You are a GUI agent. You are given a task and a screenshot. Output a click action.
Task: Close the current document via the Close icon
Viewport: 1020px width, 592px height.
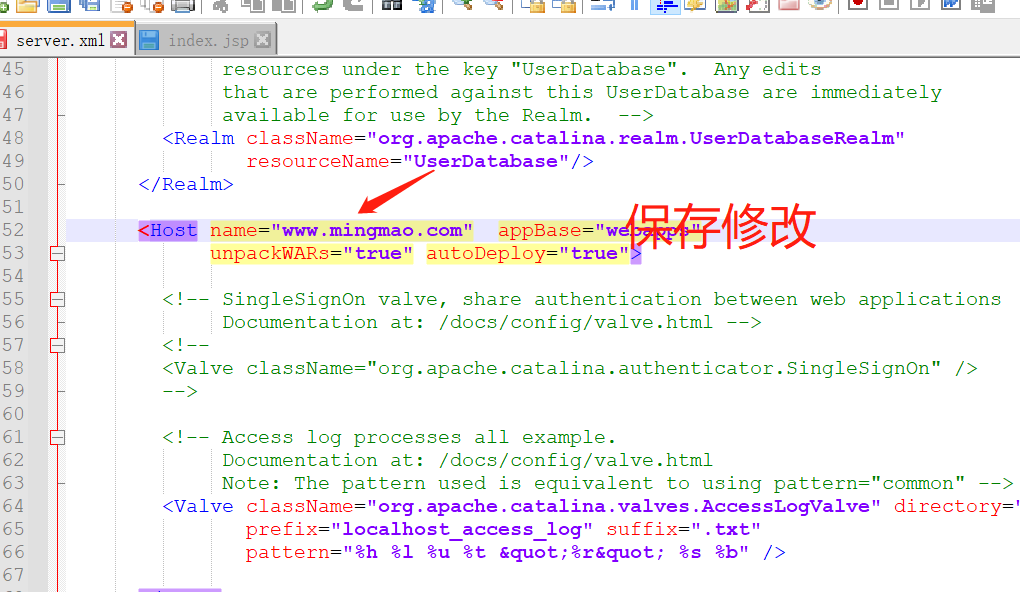click(122, 6)
